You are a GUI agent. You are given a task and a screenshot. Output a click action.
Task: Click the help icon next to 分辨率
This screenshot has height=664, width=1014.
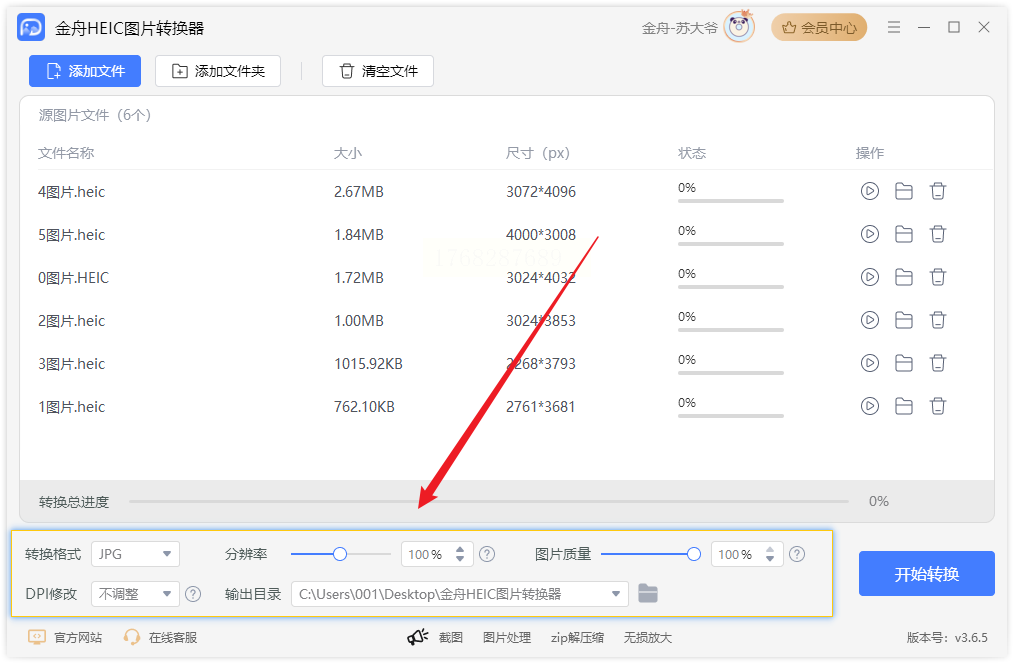pos(487,554)
